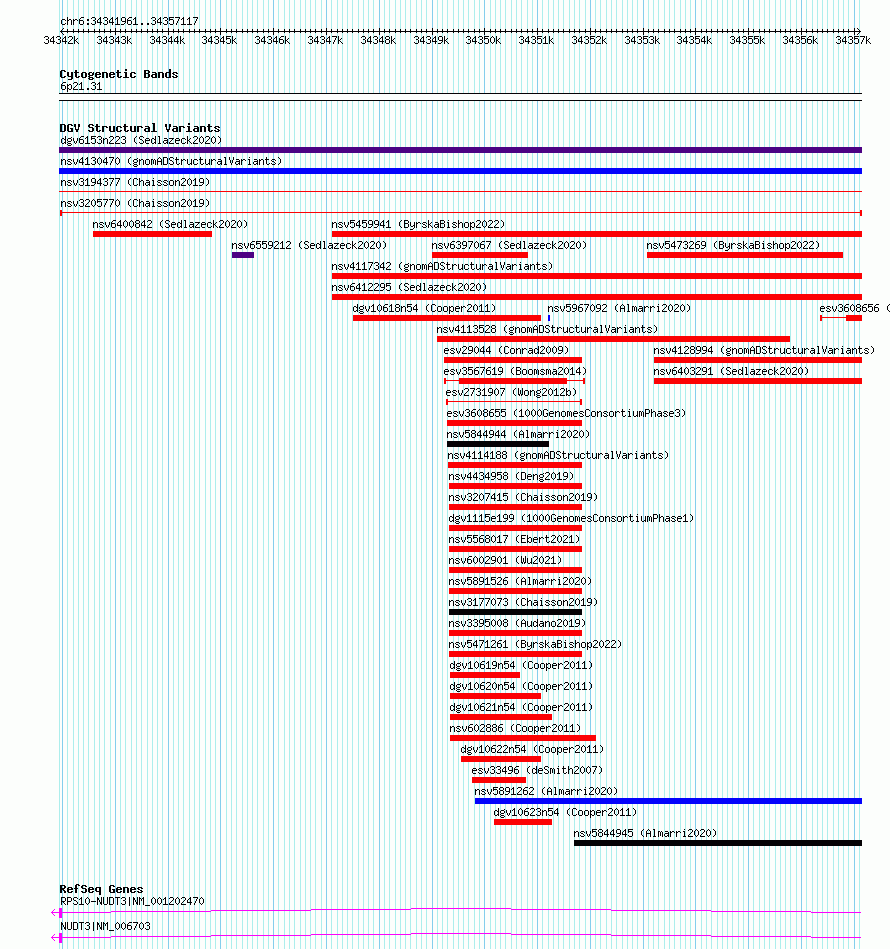Open nsv5844945 (Almarri2020) label
Screen dimensions: 890x949
click(645, 833)
